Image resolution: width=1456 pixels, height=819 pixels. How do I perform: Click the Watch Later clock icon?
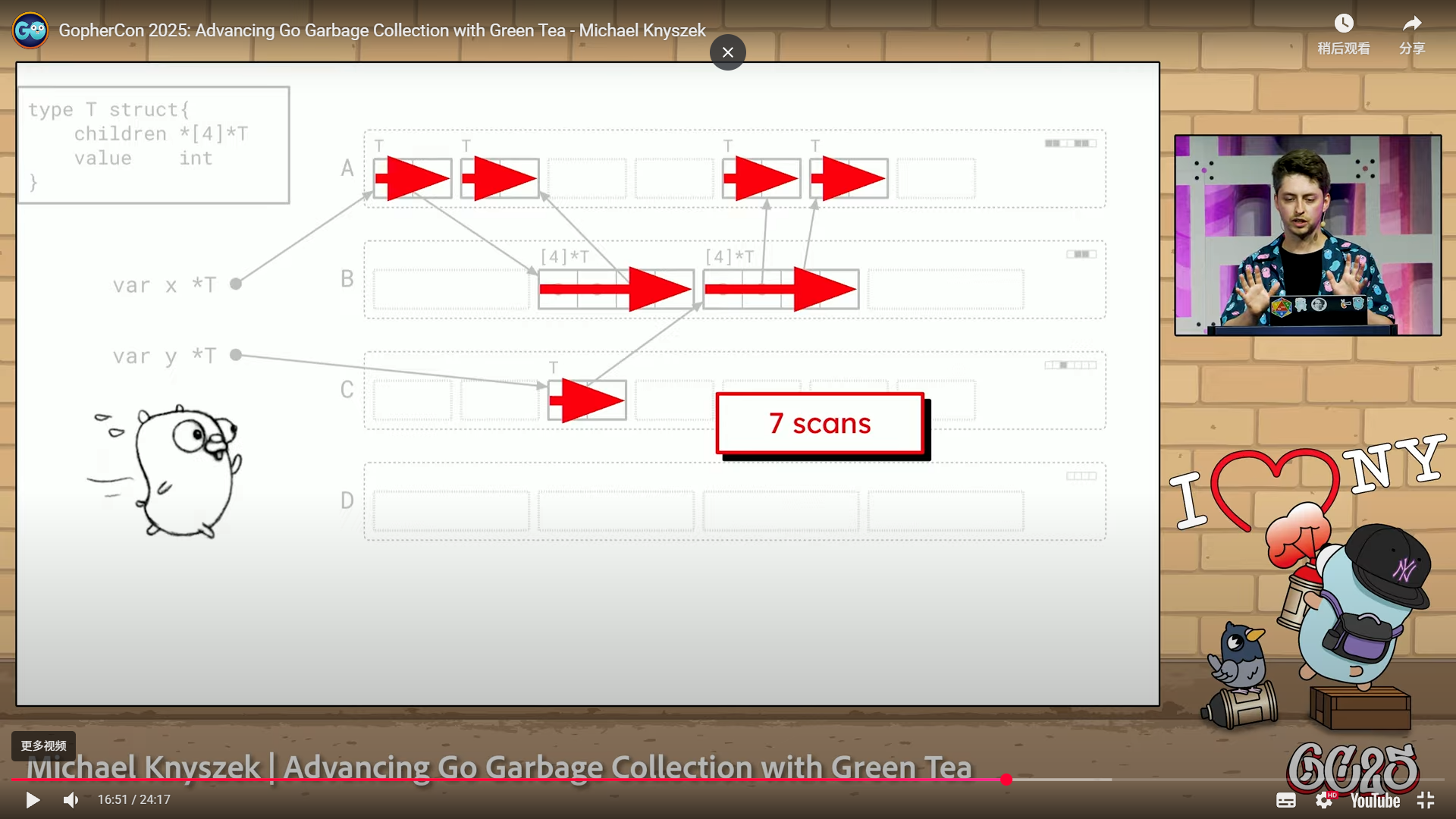coord(1343,24)
